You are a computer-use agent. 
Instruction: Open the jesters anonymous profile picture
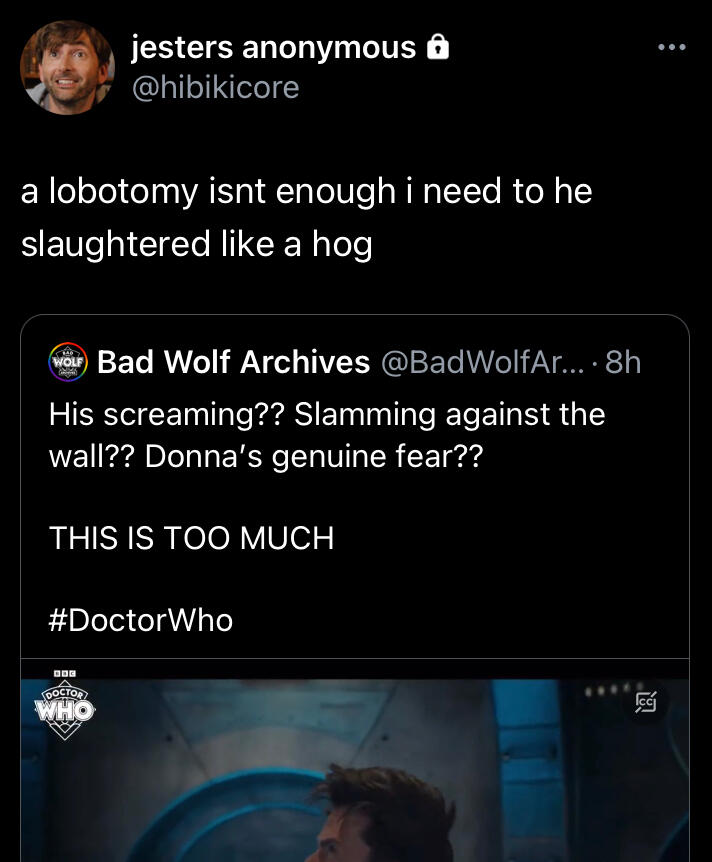pos(67,68)
